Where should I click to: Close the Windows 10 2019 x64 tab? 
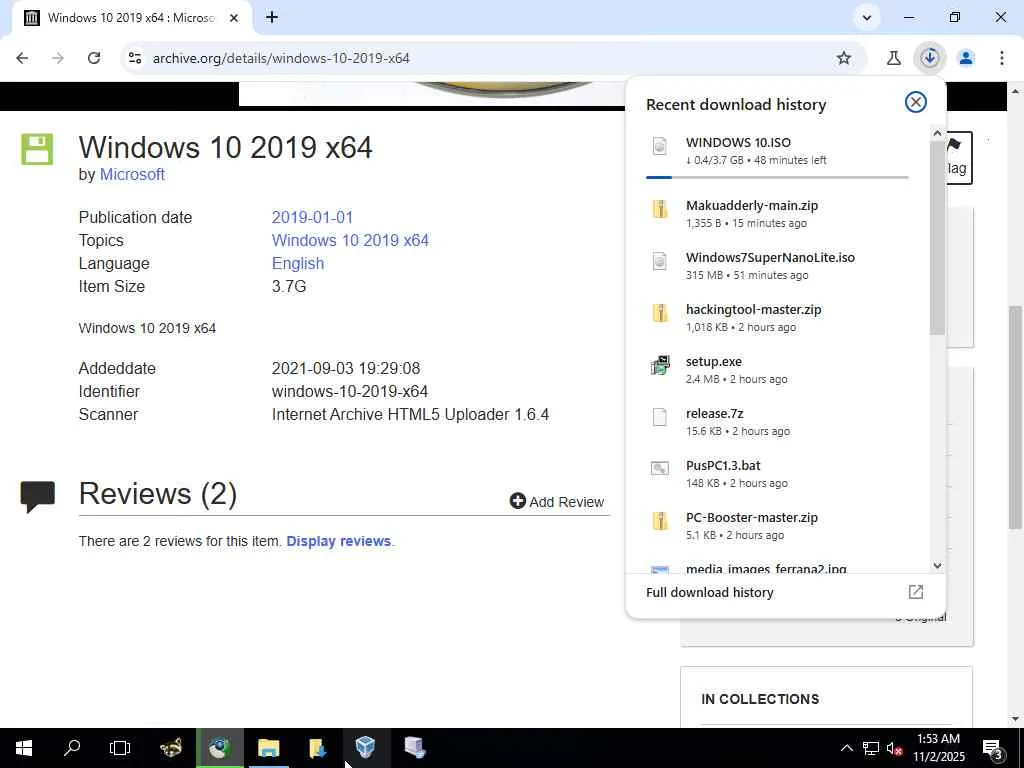(x=234, y=18)
